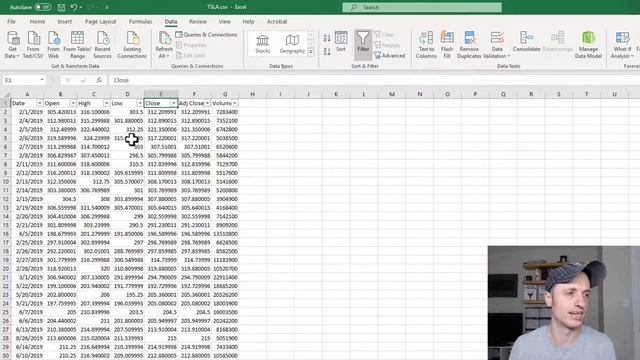This screenshot has height=360, width=640.
Task: Select column D header
Action: pos(127,94)
